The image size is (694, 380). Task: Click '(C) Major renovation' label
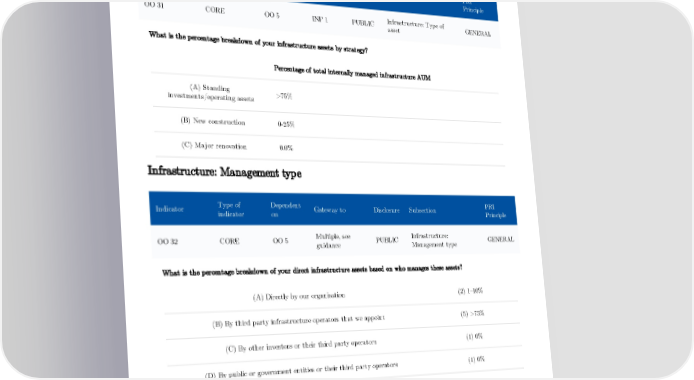click(x=214, y=146)
